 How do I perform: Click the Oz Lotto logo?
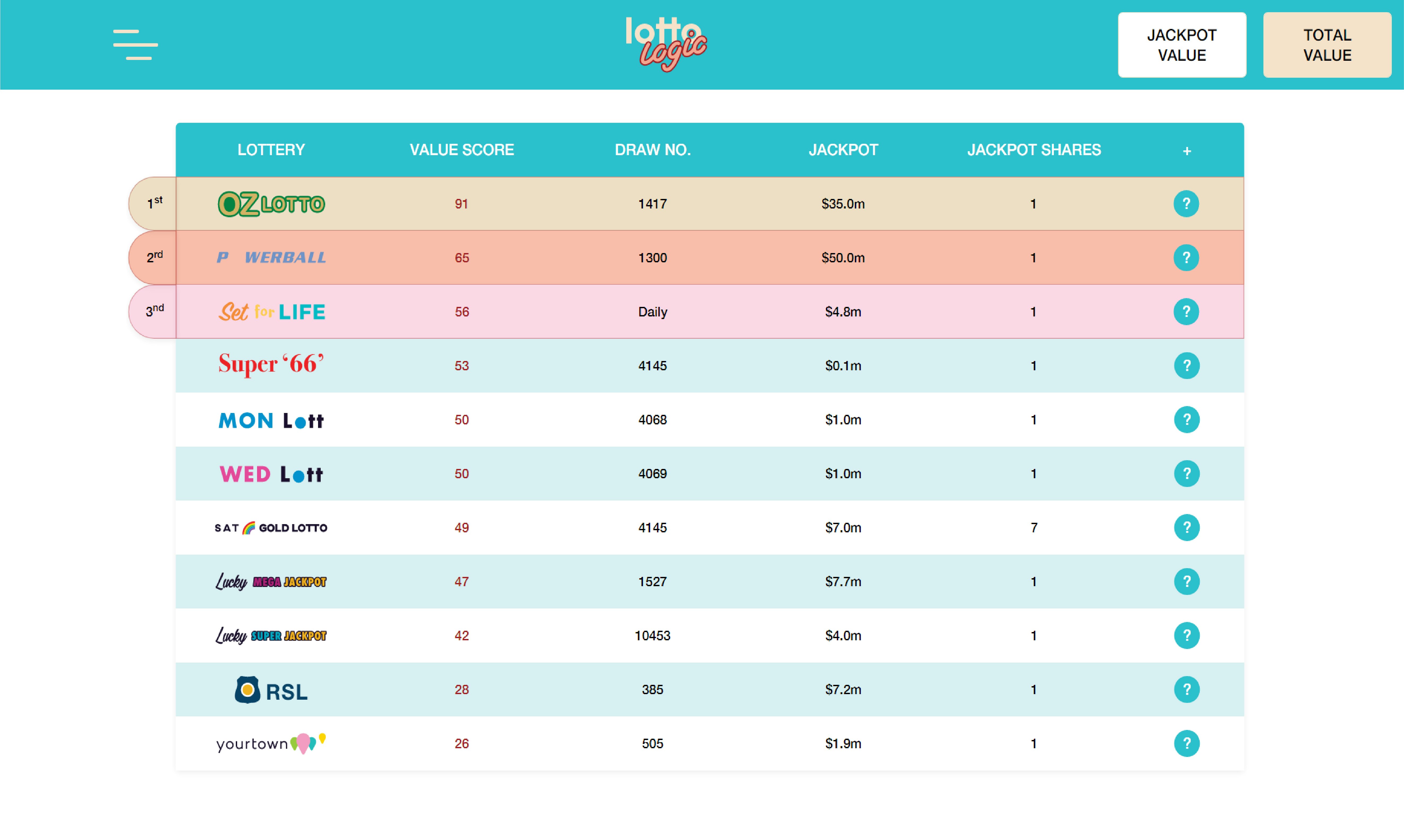tap(271, 204)
